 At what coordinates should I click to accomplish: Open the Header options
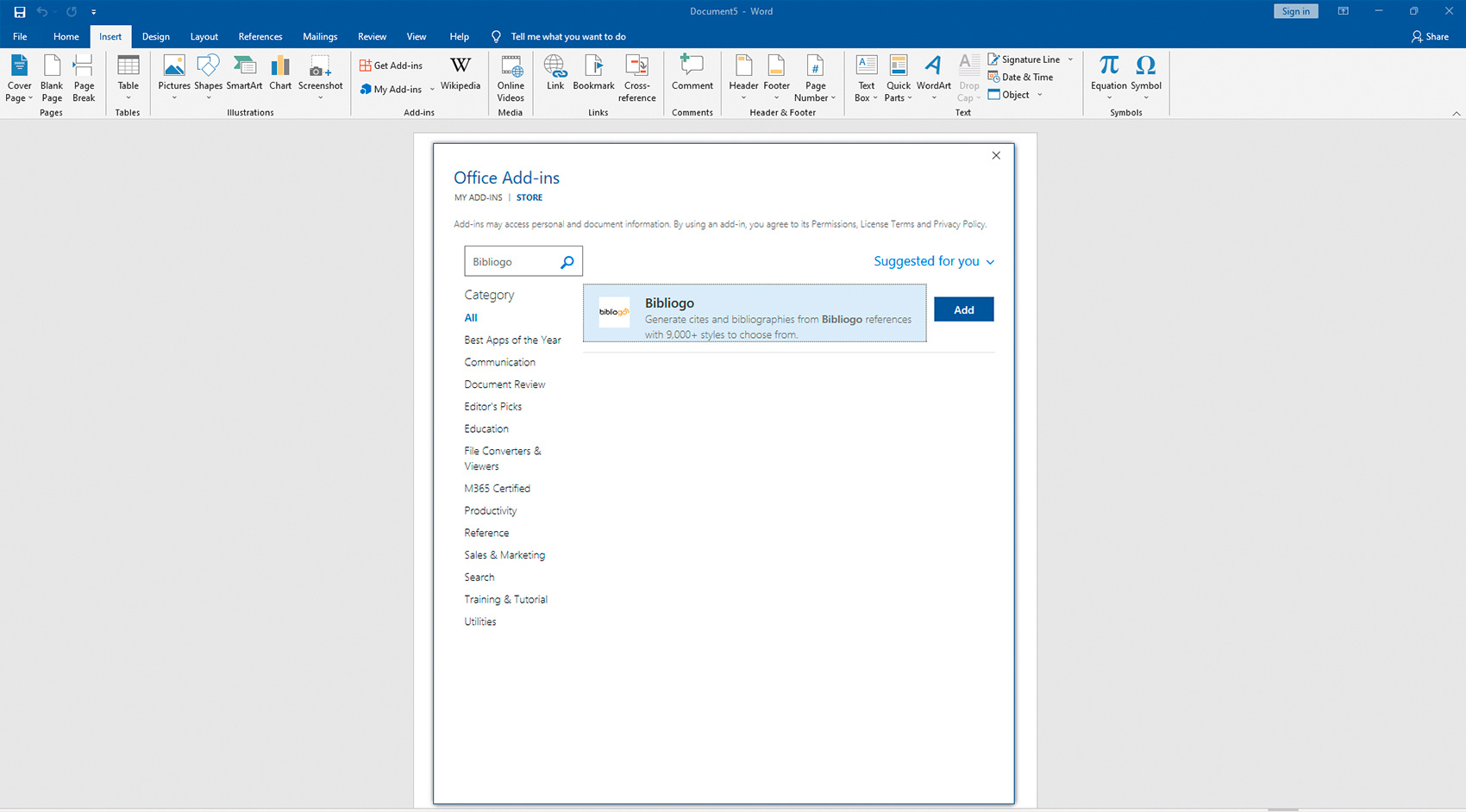(x=743, y=78)
